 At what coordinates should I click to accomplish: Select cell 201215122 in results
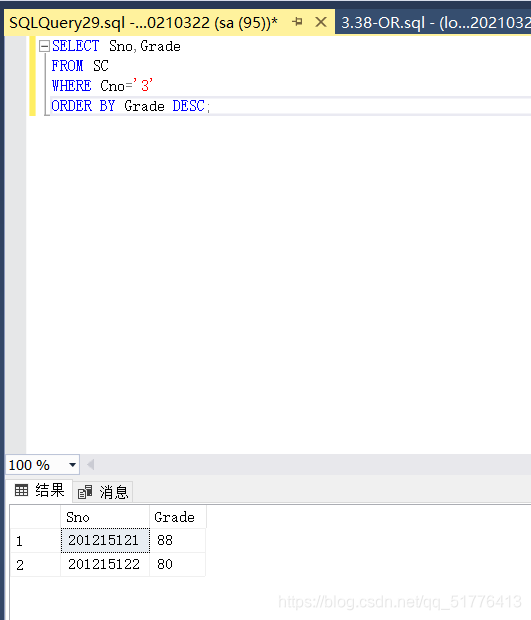[105, 564]
